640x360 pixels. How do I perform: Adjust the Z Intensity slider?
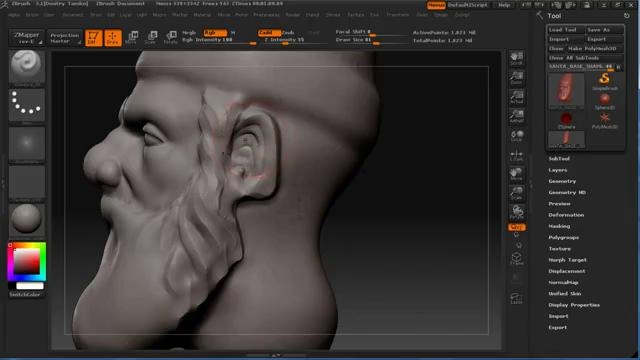[x=292, y=40]
